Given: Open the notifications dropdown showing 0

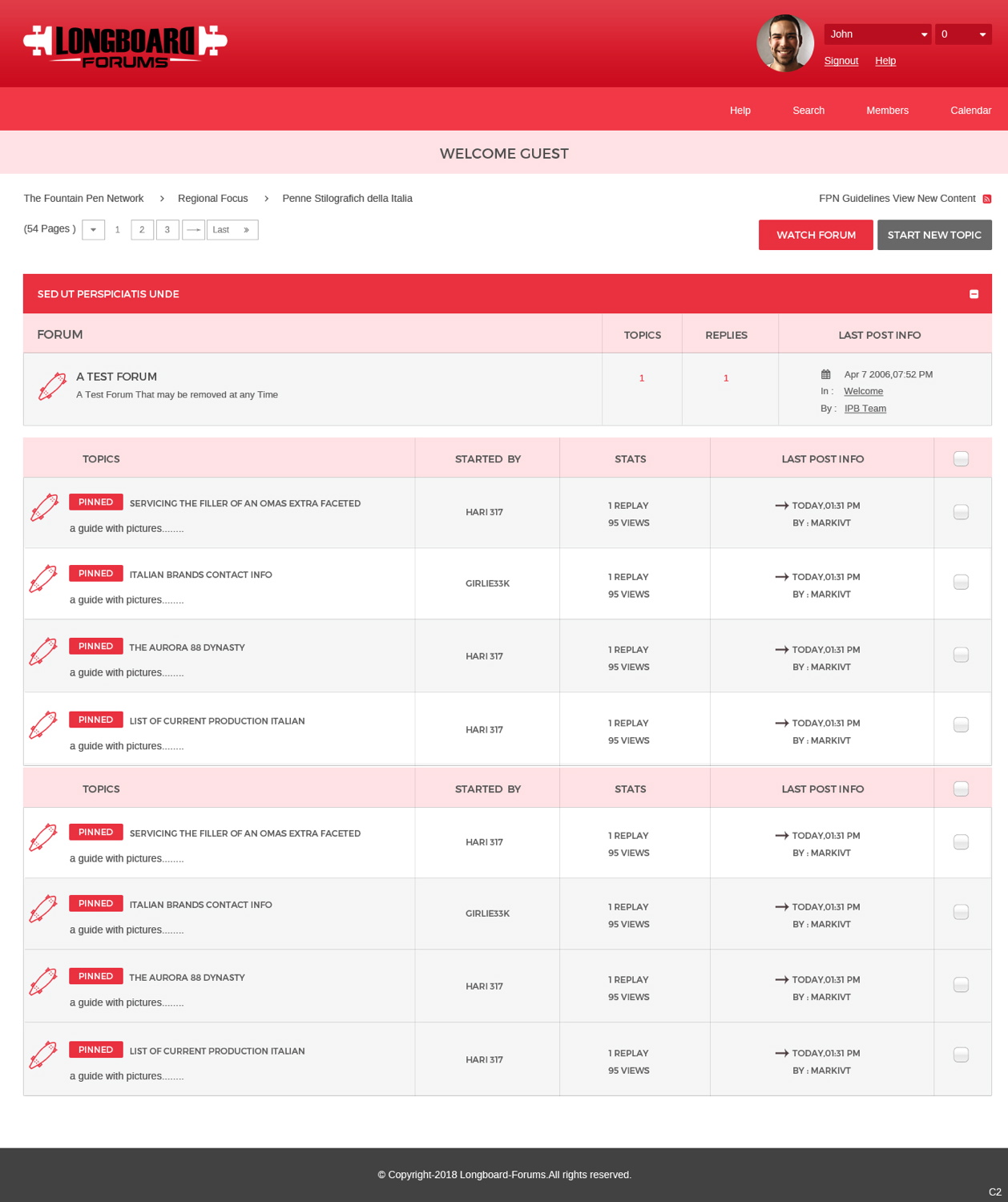Looking at the screenshot, I should 963,34.
